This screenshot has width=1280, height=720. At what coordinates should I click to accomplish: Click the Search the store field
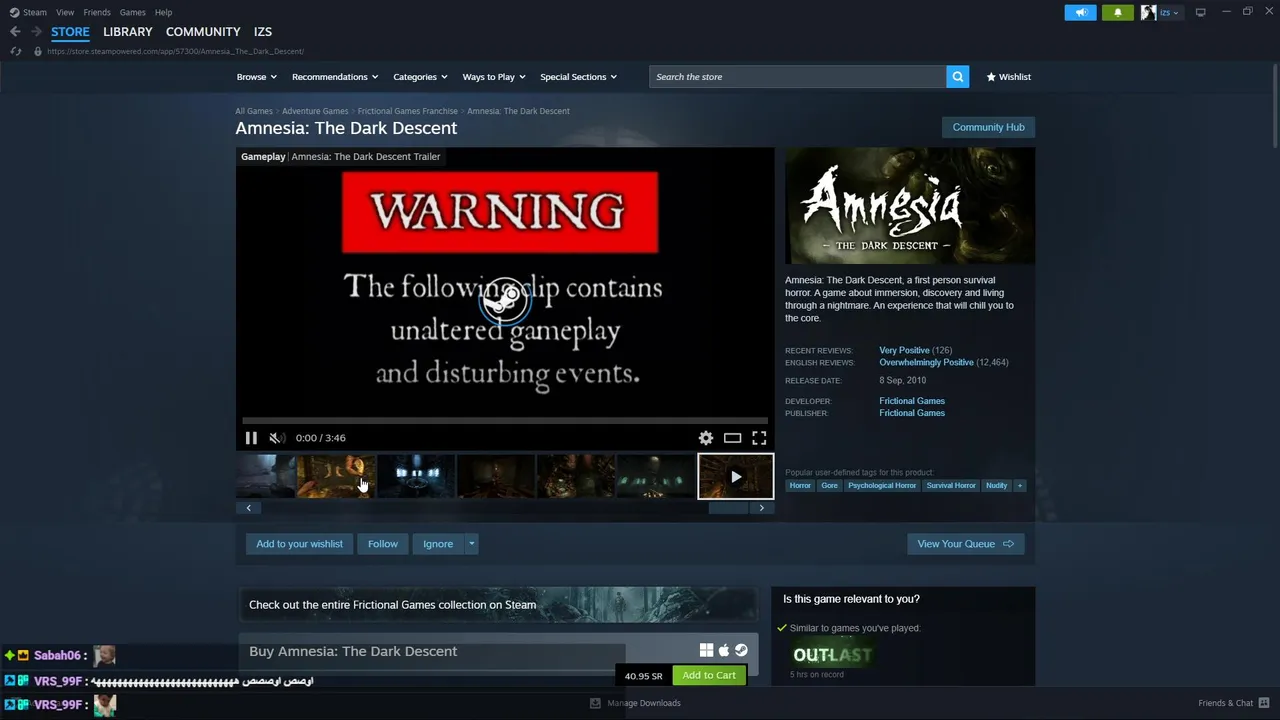pos(798,77)
